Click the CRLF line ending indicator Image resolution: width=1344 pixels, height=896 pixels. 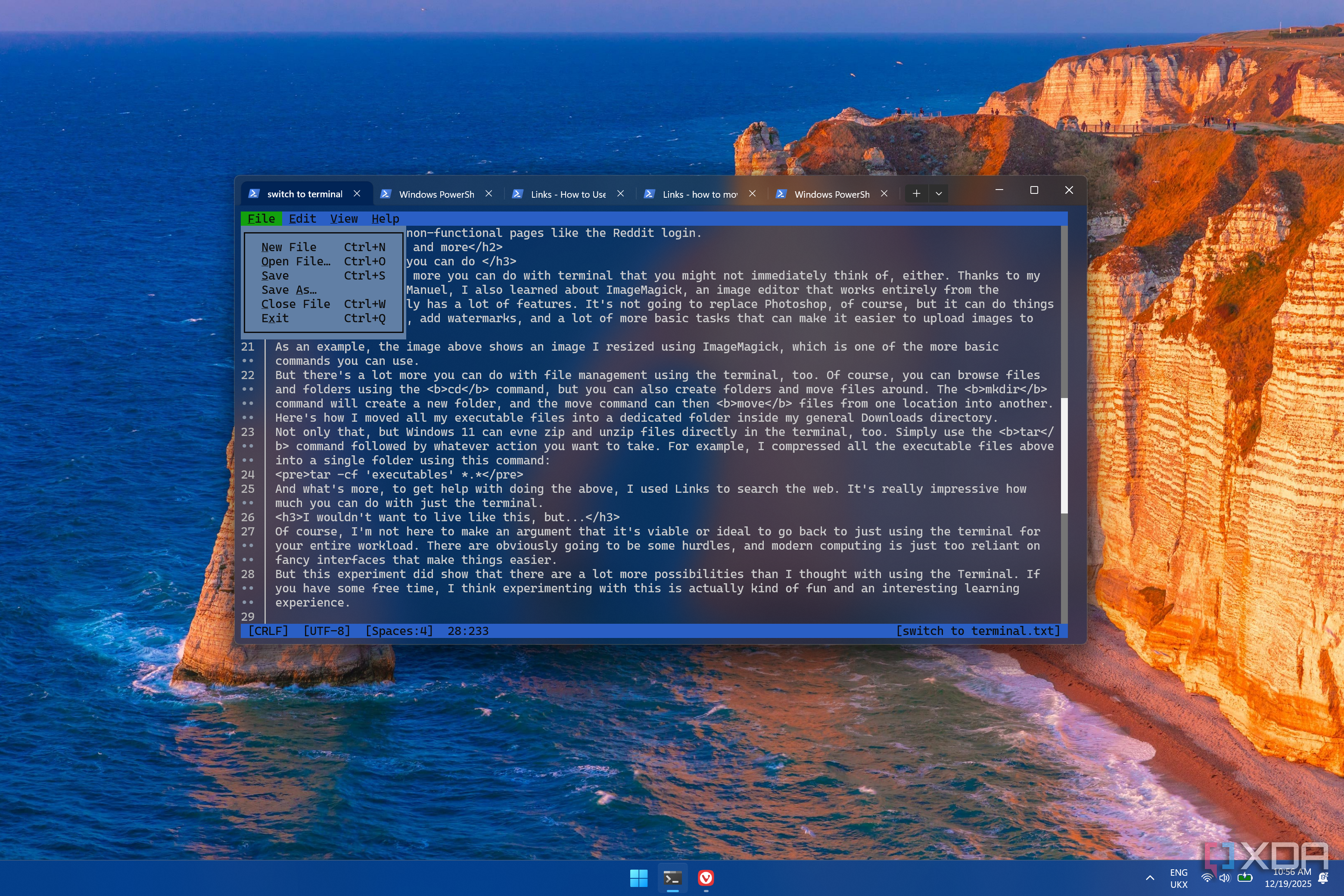pos(268,631)
